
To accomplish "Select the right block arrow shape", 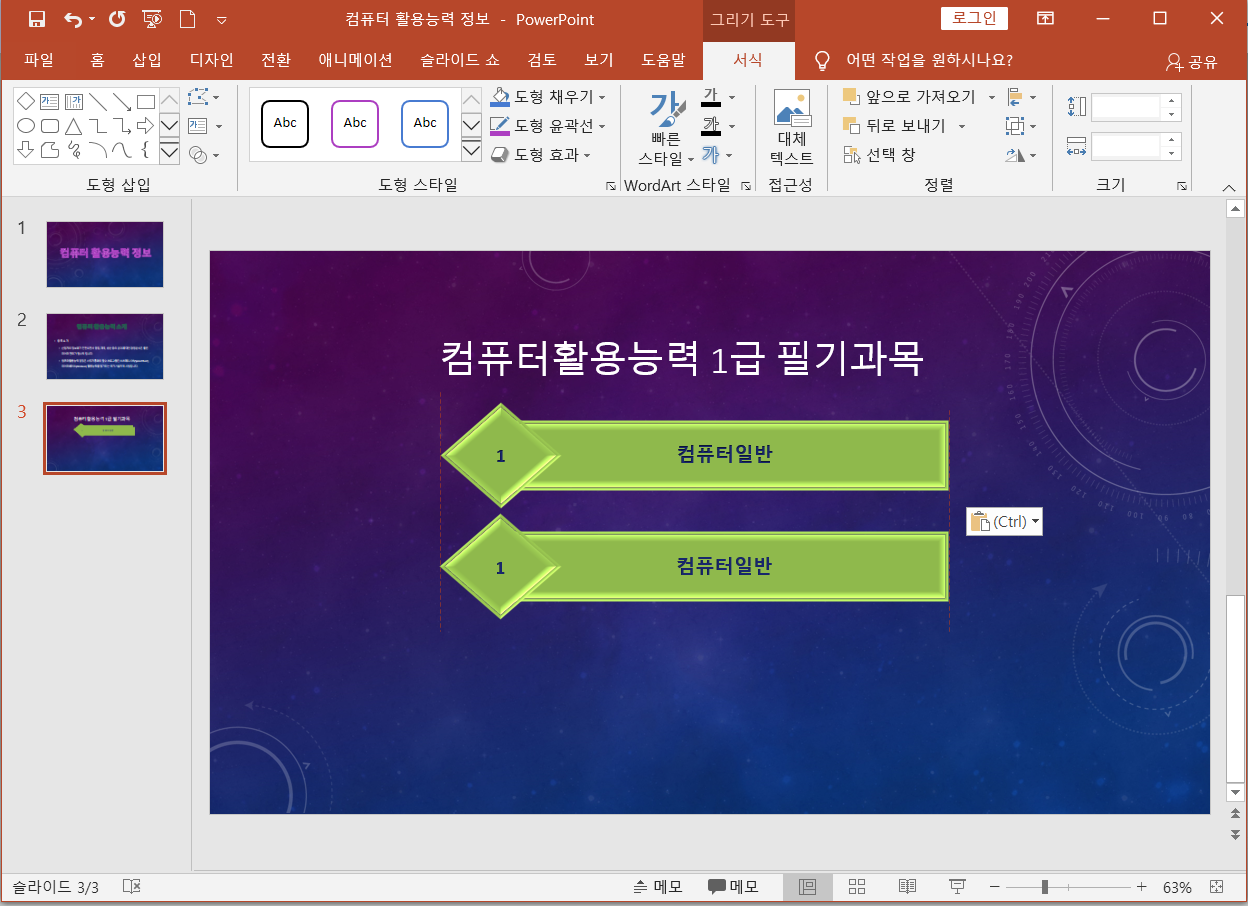I will 146,126.
